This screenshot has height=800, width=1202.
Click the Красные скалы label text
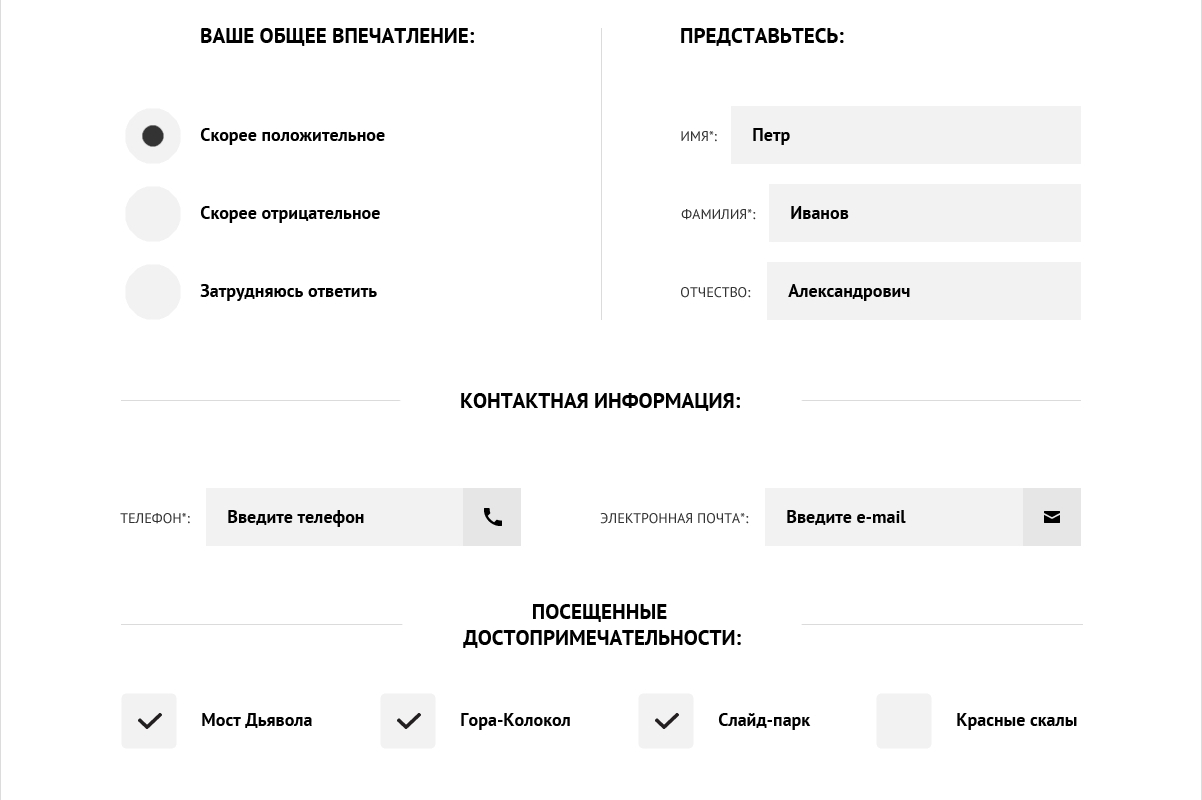pos(1016,720)
